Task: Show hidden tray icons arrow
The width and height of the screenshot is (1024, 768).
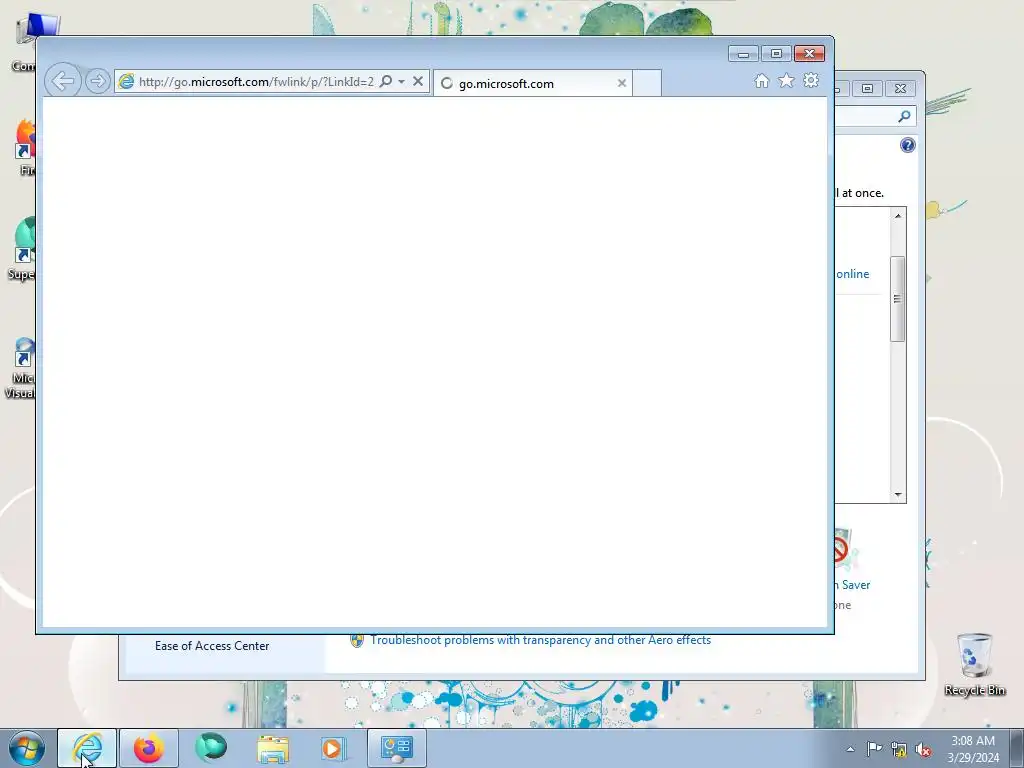Action: click(850, 749)
